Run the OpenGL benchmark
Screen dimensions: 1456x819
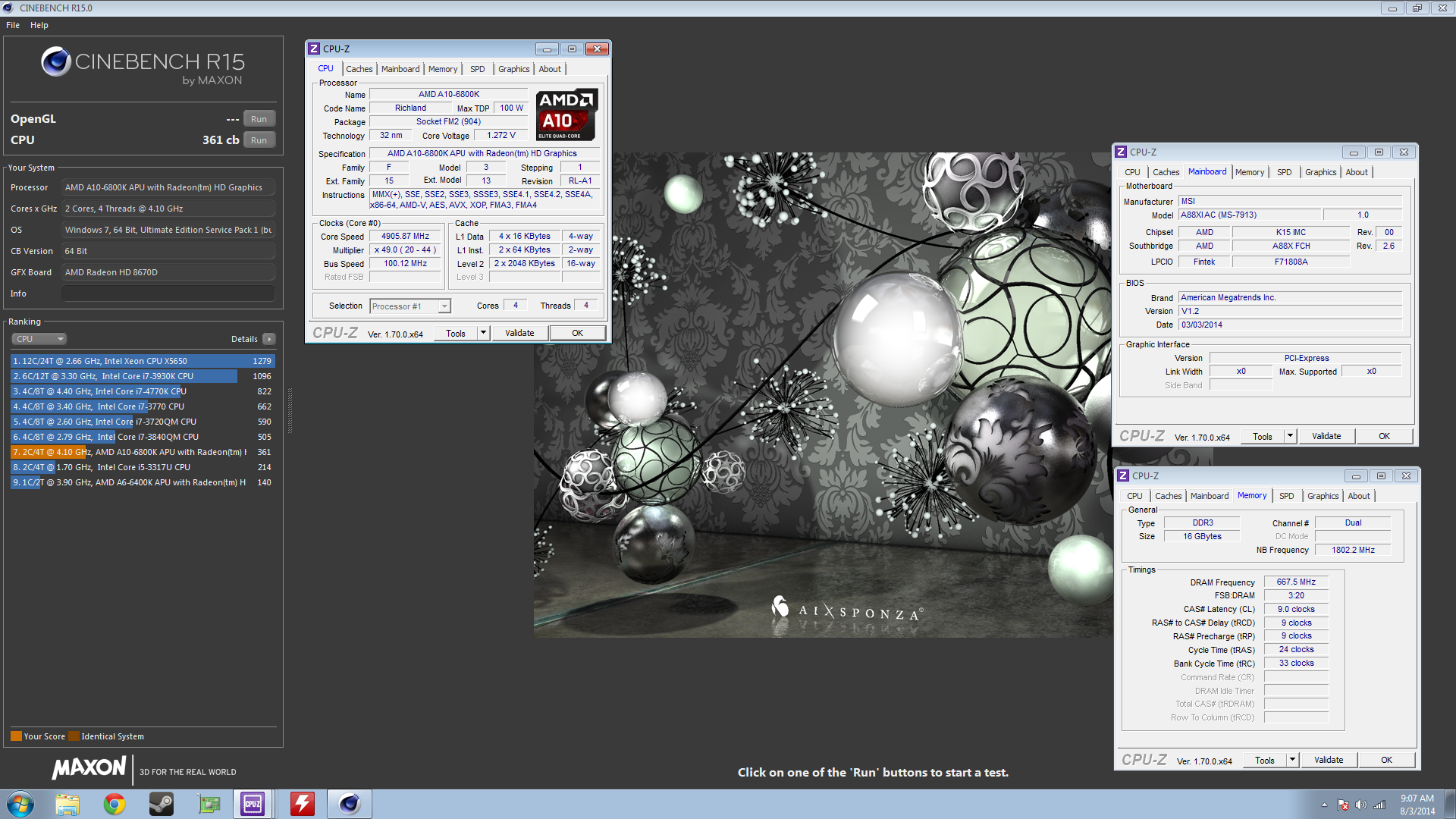pos(259,119)
